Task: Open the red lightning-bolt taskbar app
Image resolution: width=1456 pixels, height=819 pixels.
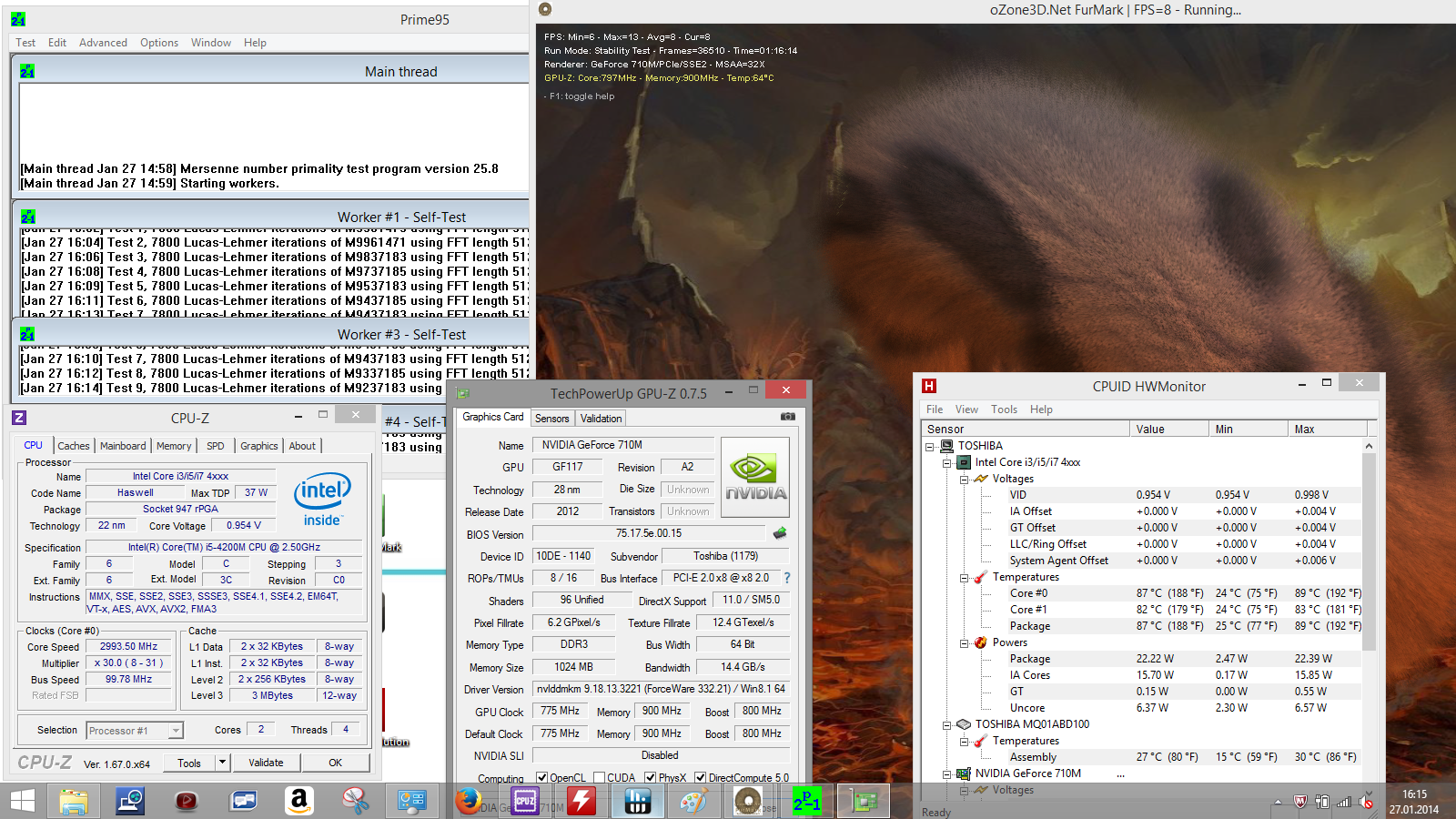Action: [x=581, y=801]
